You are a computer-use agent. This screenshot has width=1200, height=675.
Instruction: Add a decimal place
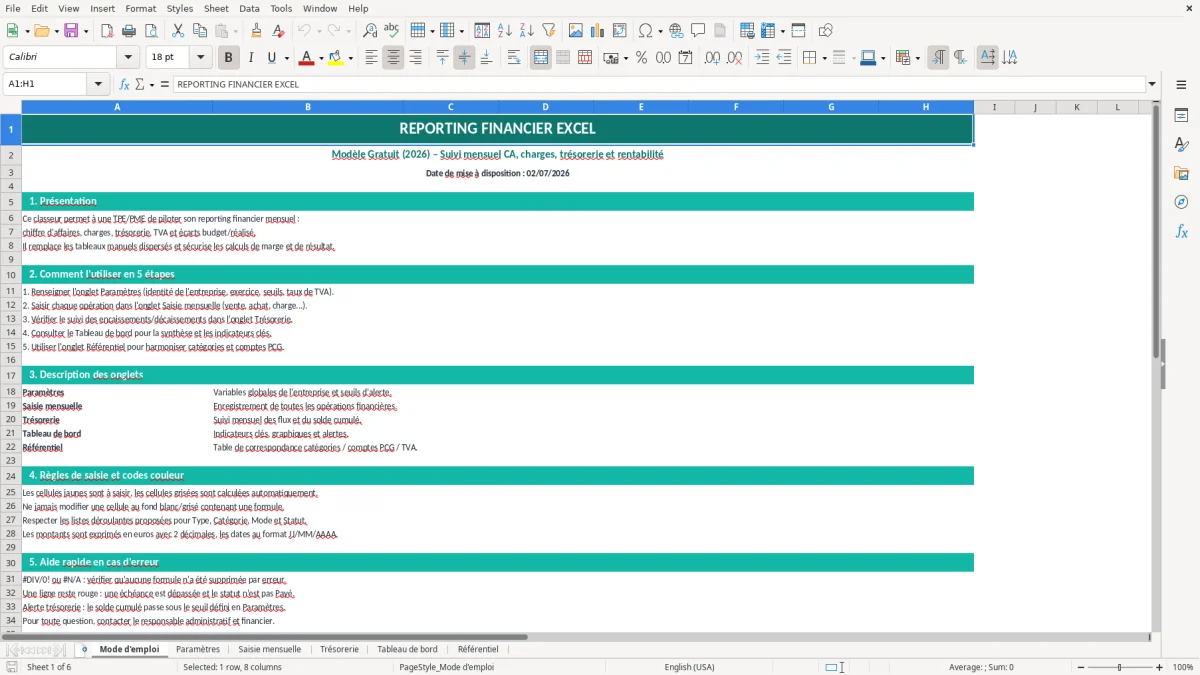click(x=713, y=58)
